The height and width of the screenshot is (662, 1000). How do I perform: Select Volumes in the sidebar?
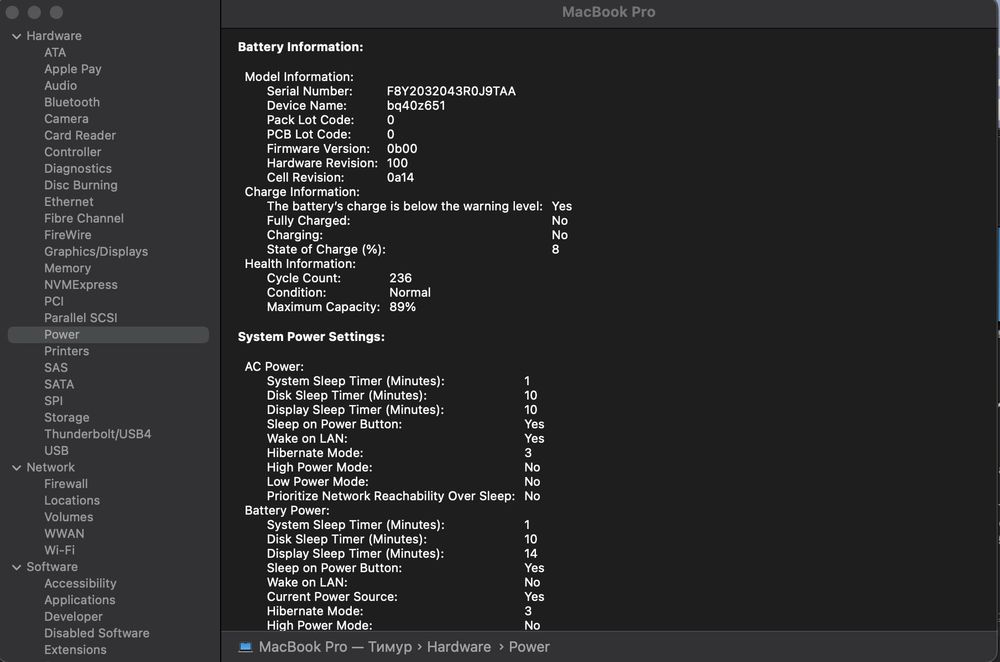pyautogui.click(x=69, y=517)
